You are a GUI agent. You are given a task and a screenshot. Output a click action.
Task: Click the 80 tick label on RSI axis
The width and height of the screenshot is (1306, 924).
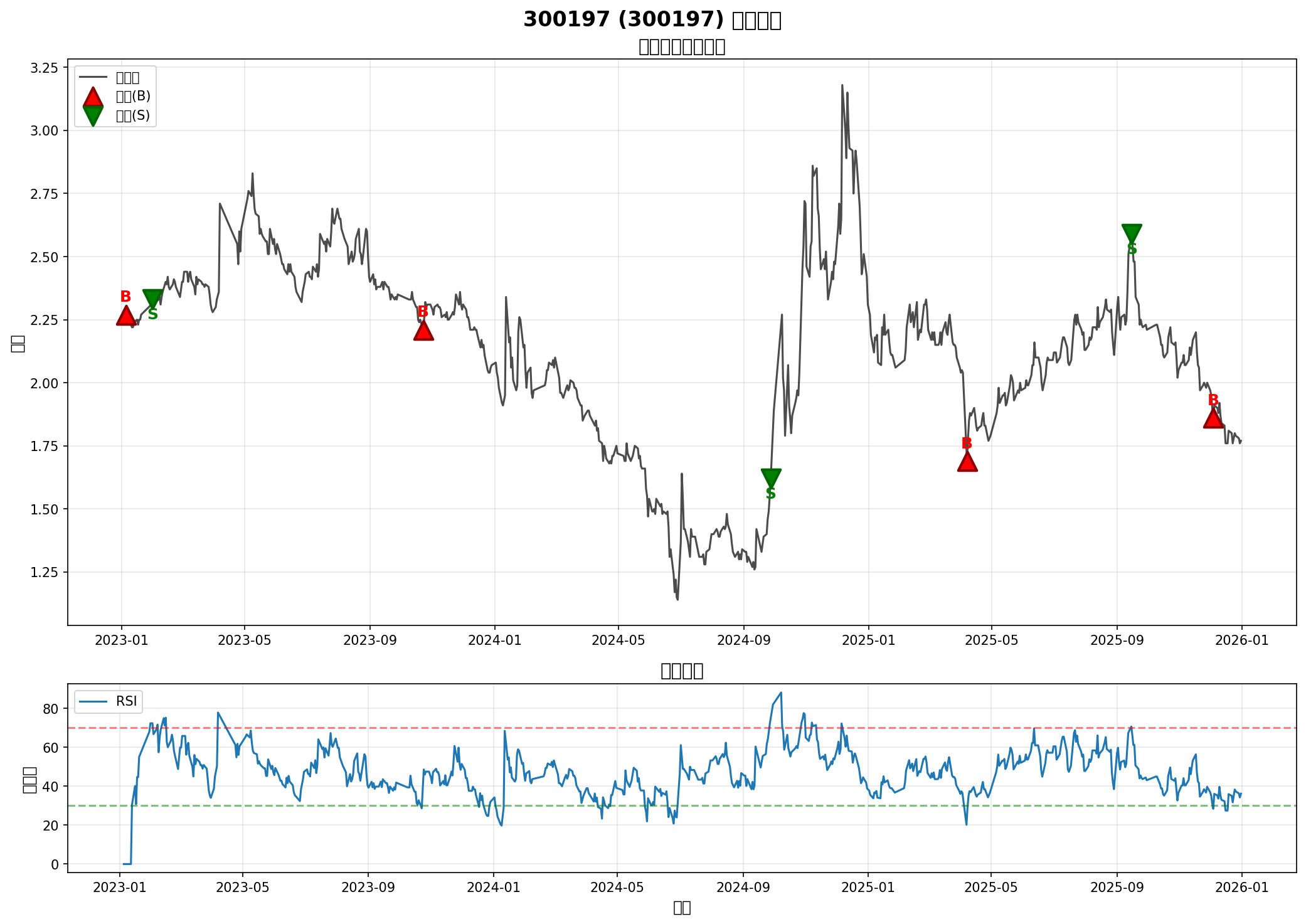(51, 709)
